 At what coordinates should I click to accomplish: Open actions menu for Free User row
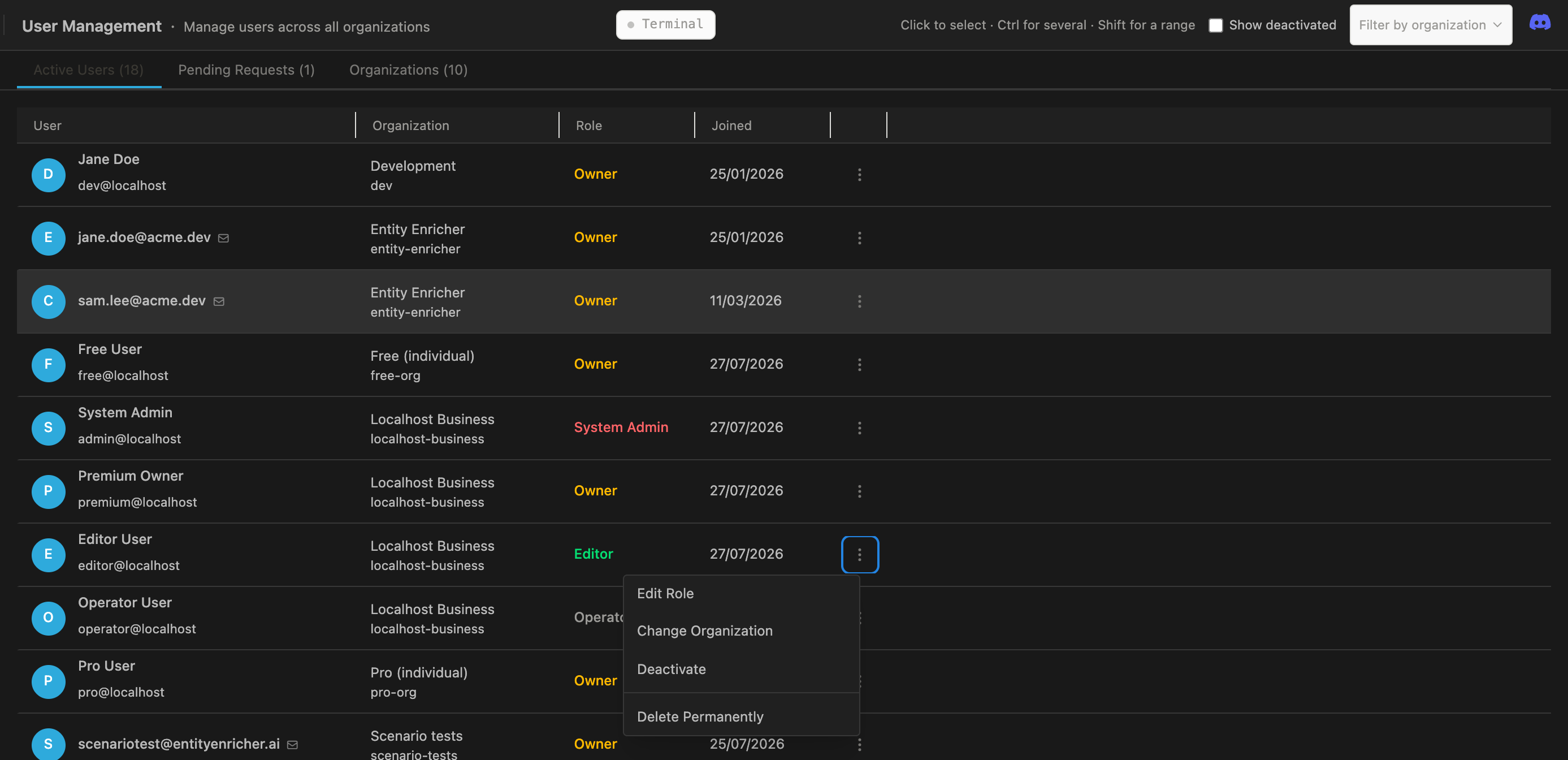pos(860,365)
